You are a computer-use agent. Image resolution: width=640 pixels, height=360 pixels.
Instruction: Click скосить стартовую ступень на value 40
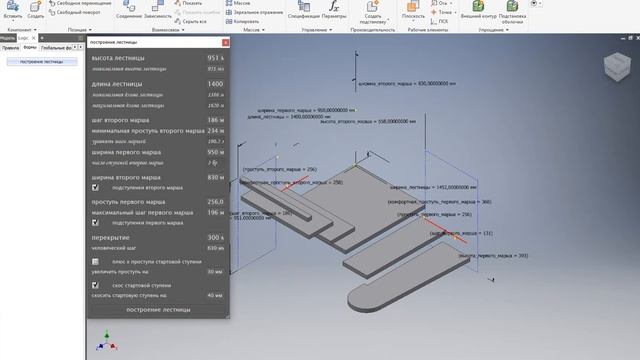coord(215,295)
